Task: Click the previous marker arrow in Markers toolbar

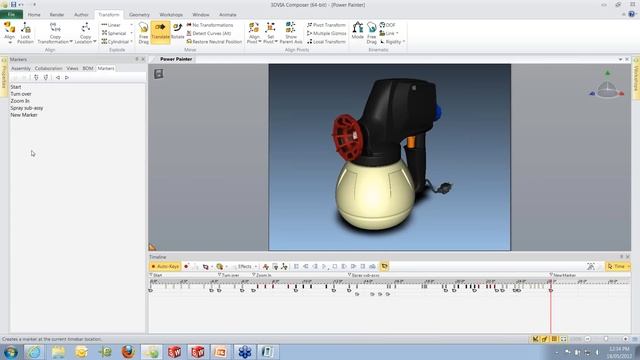Action: (x=58, y=78)
